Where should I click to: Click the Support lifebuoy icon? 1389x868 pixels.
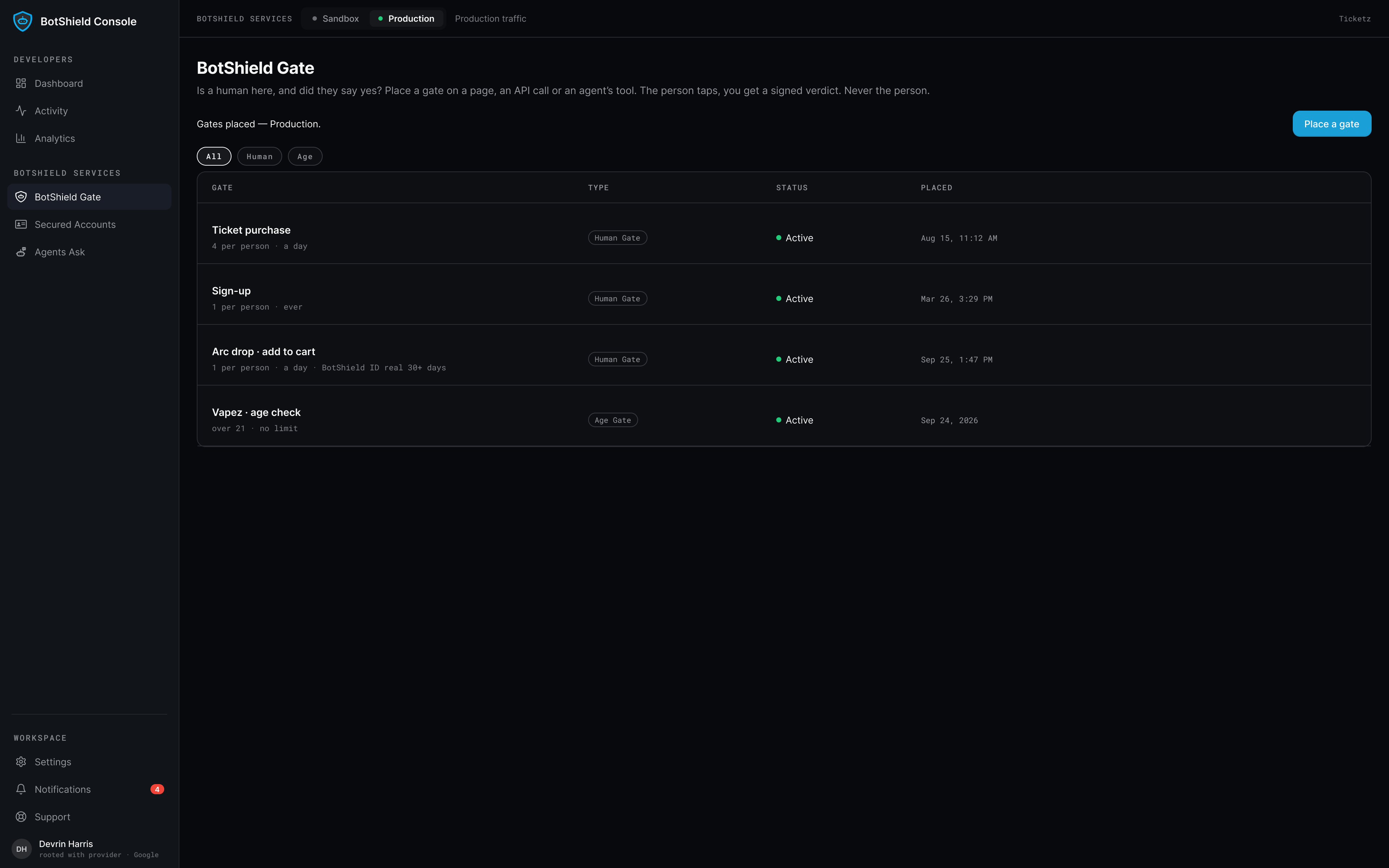21,817
